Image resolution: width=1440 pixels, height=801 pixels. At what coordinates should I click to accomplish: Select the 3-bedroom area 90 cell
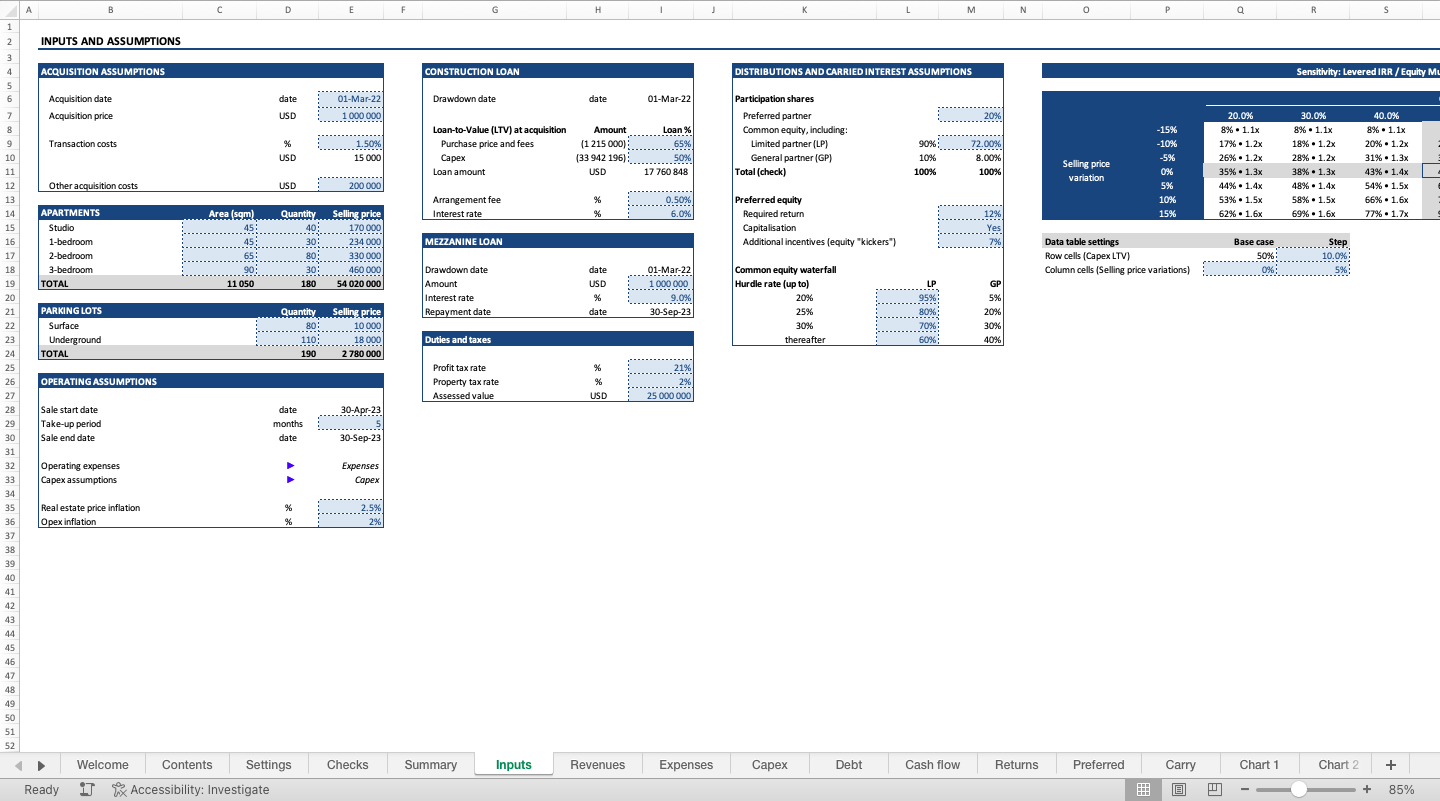[220, 270]
